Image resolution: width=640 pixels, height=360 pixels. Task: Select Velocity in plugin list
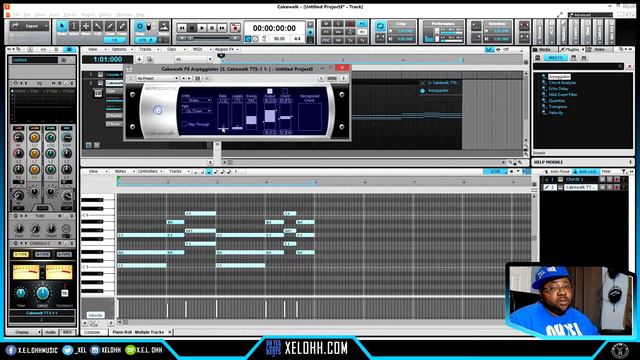[556, 113]
